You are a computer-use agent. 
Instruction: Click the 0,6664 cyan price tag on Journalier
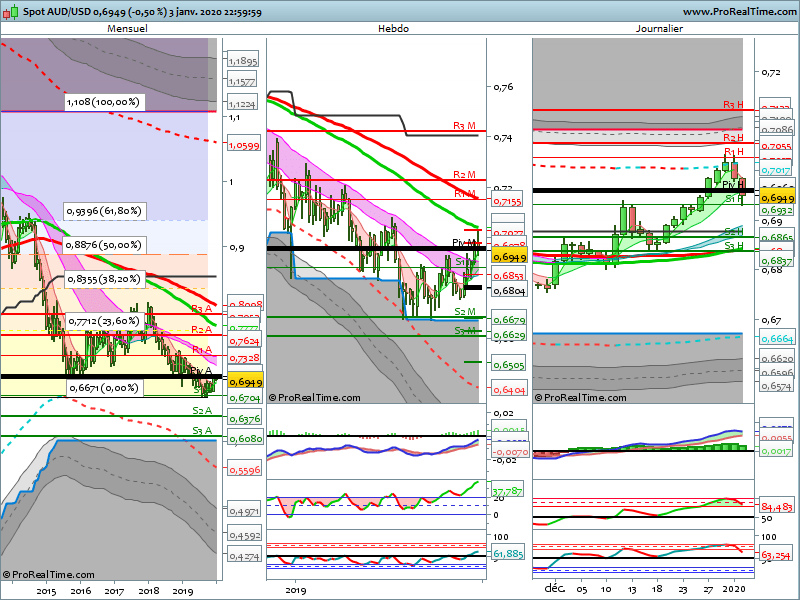click(778, 340)
